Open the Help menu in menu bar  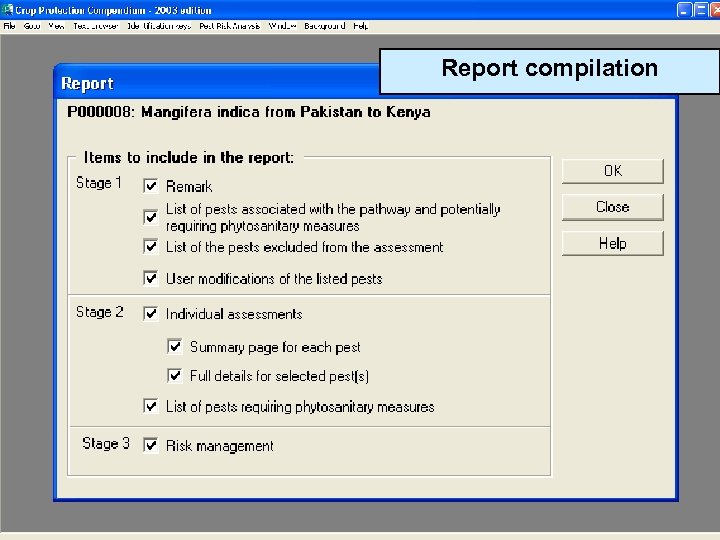click(x=360, y=26)
